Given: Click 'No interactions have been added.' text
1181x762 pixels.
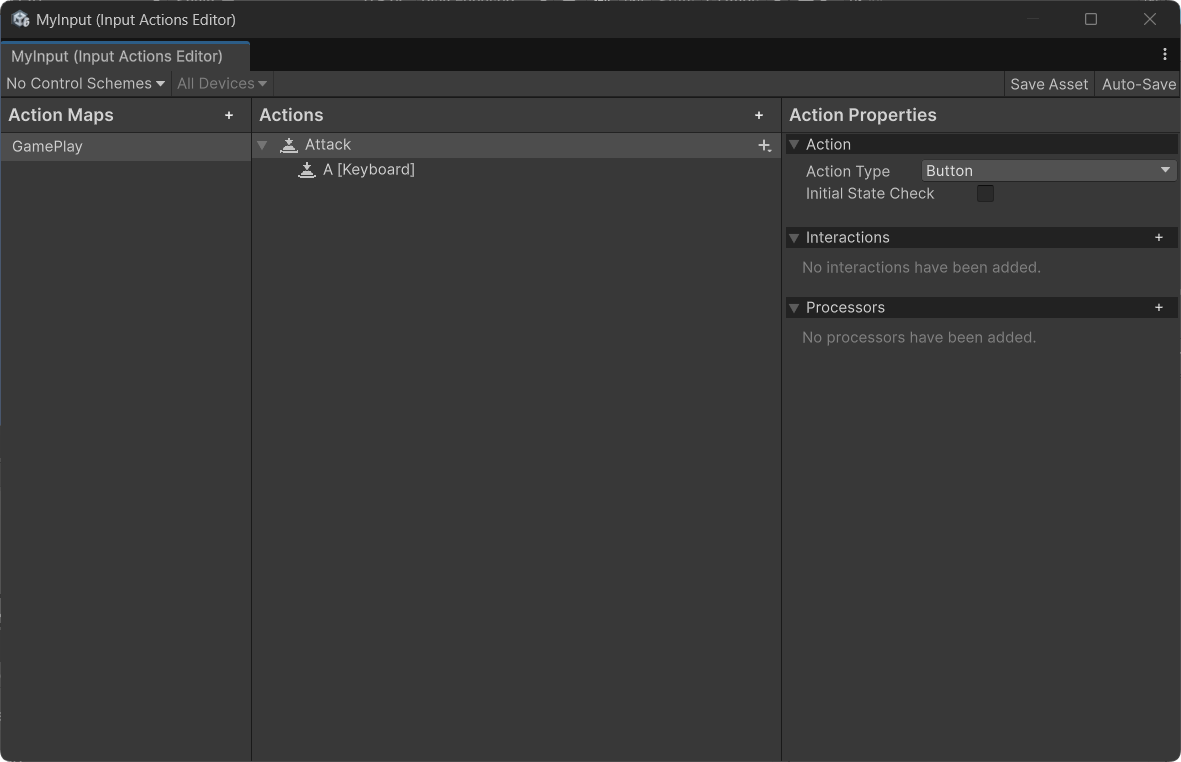Looking at the screenshot, I should point(921,267).
